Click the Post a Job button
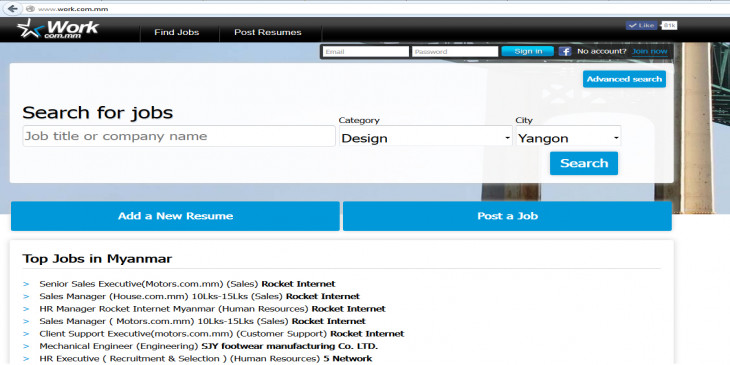Viewport: 730px width, 365px height. (507, 216)
